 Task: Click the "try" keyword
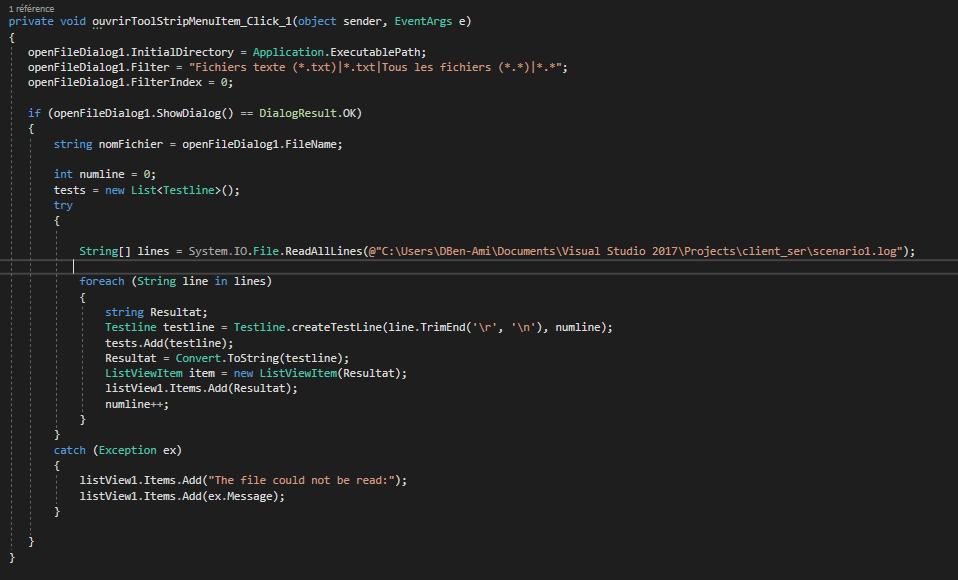(x=63, y=205)
